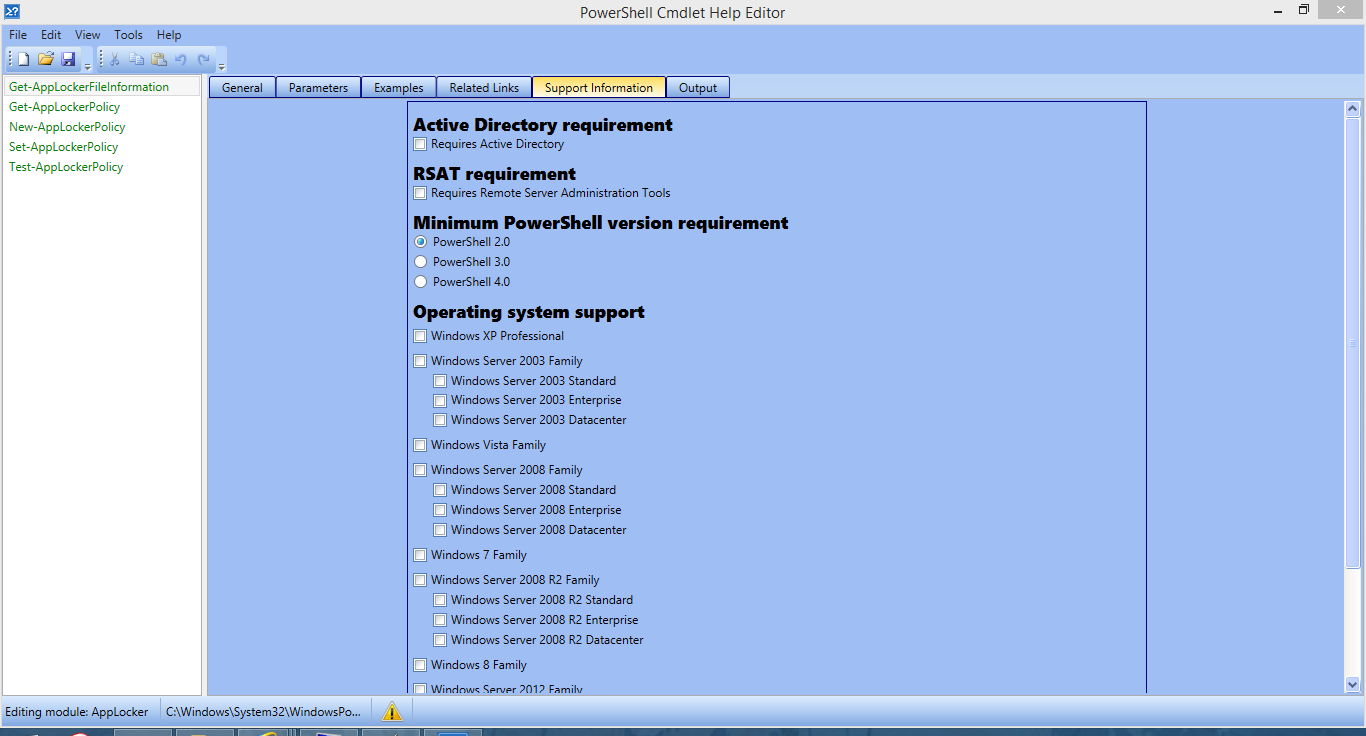Viewport: 1366px width, 736px height.
Task: Click the Cut scissors icon
Action: (115, 60)
